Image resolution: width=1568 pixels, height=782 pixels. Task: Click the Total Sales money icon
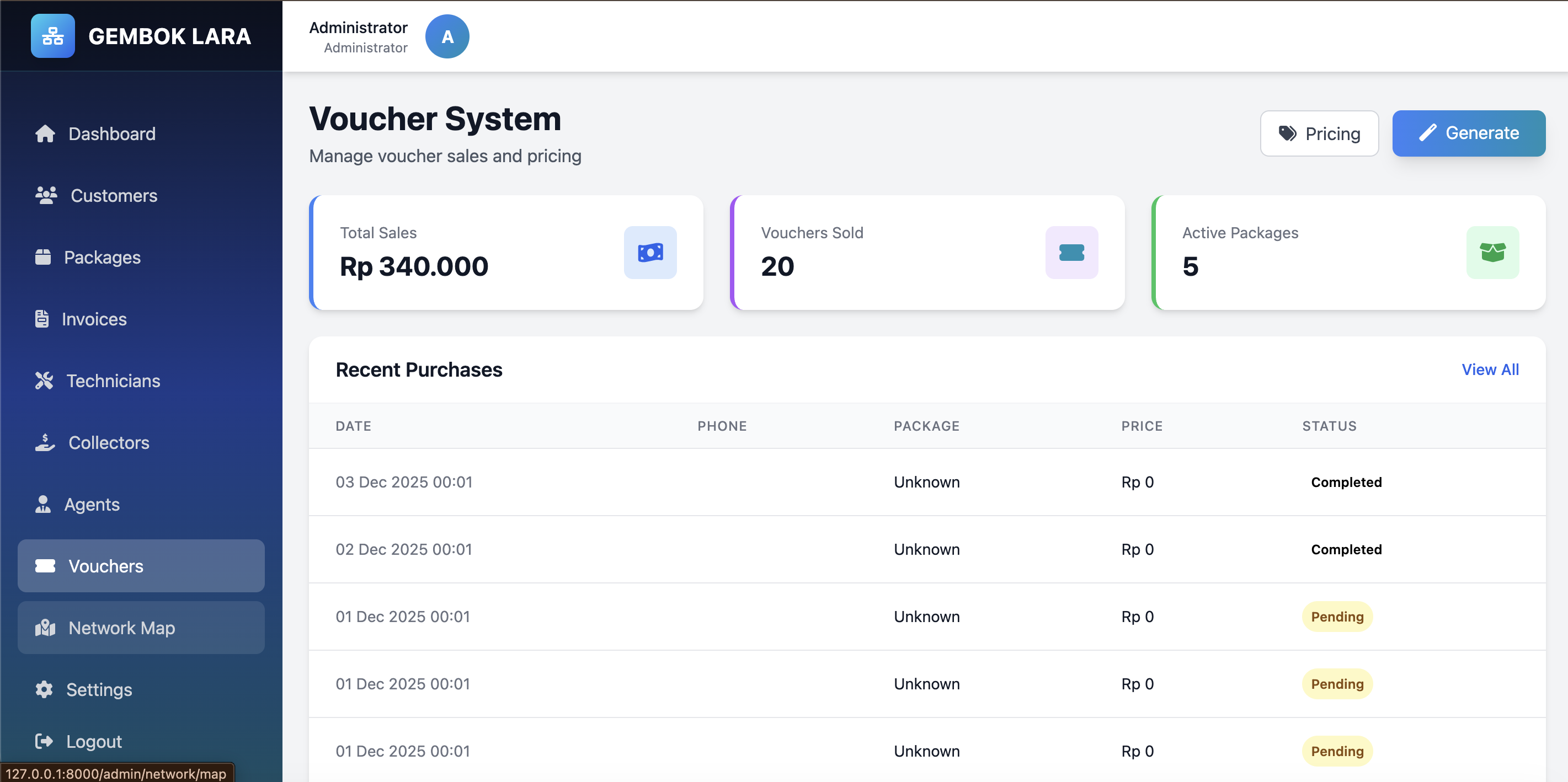(x=650, y=253)
